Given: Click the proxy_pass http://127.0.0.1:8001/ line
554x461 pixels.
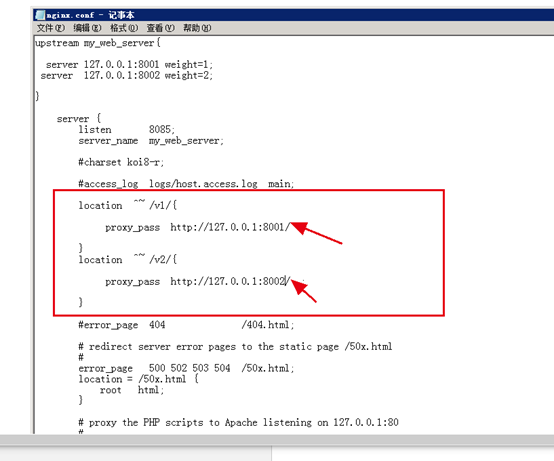Looking at the screenshot, I should (198, 227).
